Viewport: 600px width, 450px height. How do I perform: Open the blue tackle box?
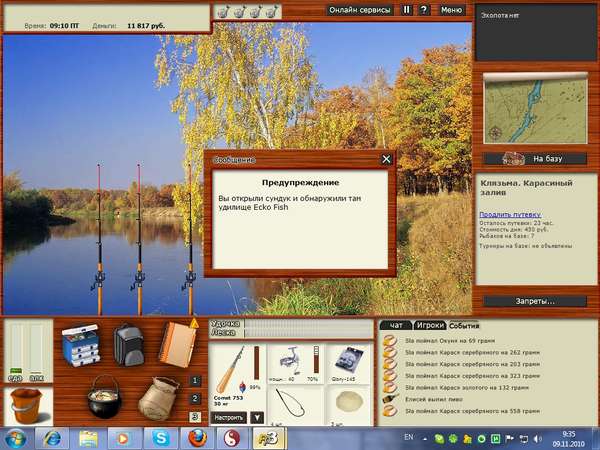(x=81, y=346)
